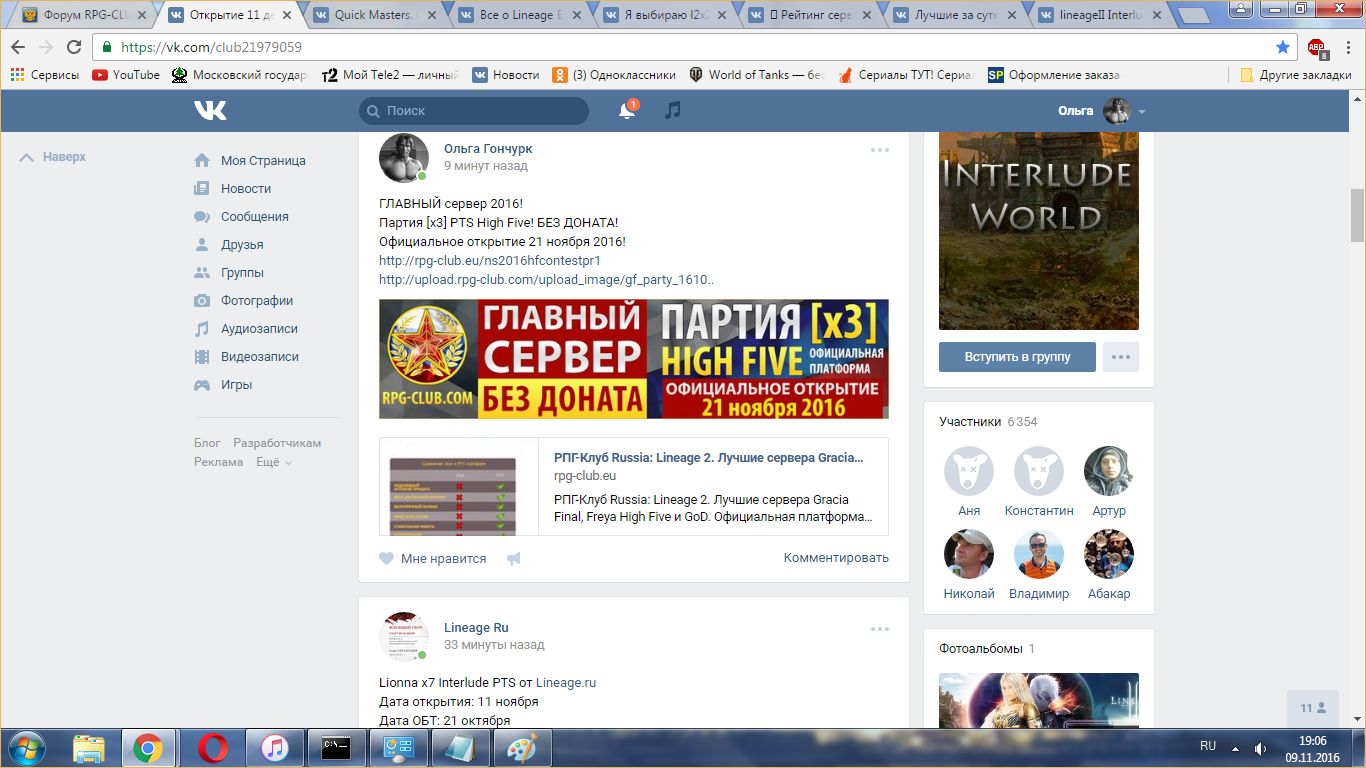The width and height of the screenshot is (1366, 768).
Task: Open the AdBlock extension icon
Action: pos(1316,47)
